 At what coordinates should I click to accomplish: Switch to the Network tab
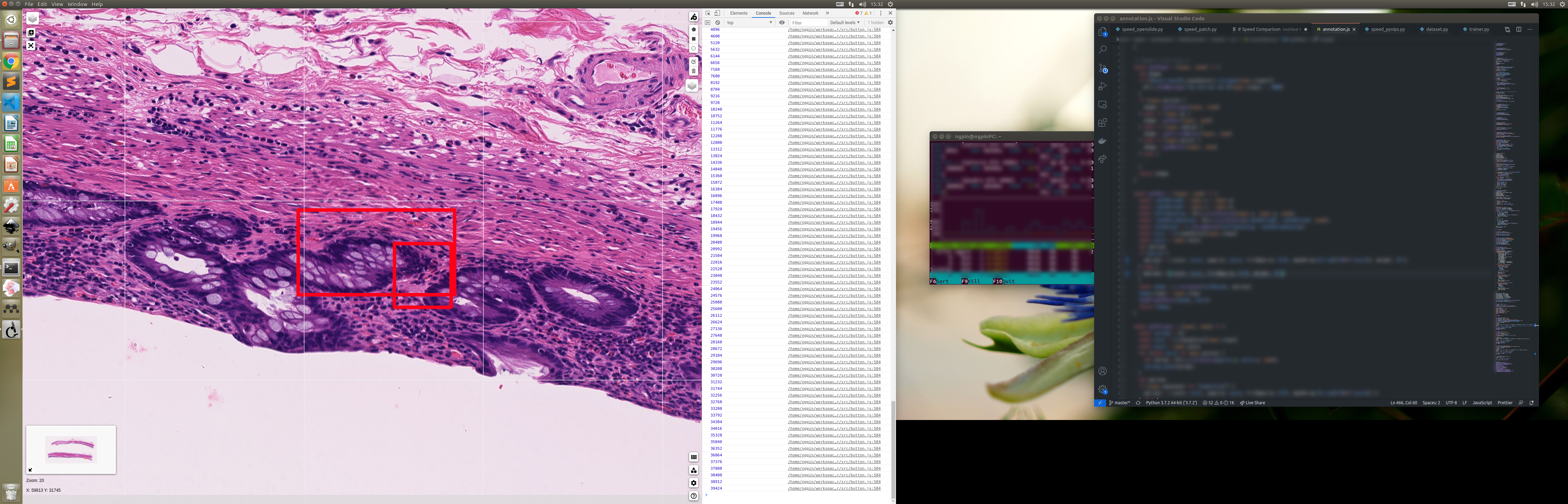click(x=810, y=13)
